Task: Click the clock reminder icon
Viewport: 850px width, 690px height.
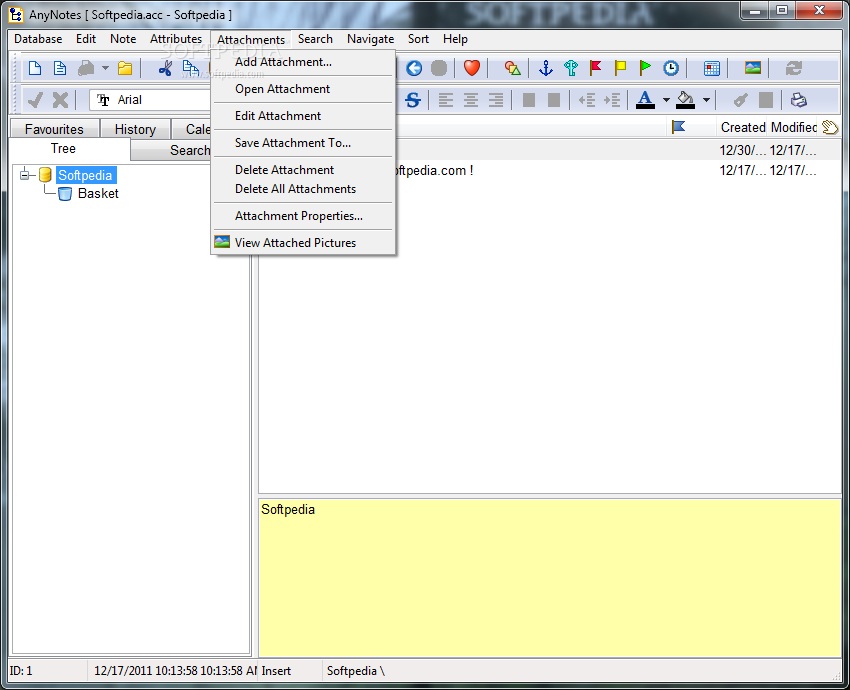Action: pos(671,68)
